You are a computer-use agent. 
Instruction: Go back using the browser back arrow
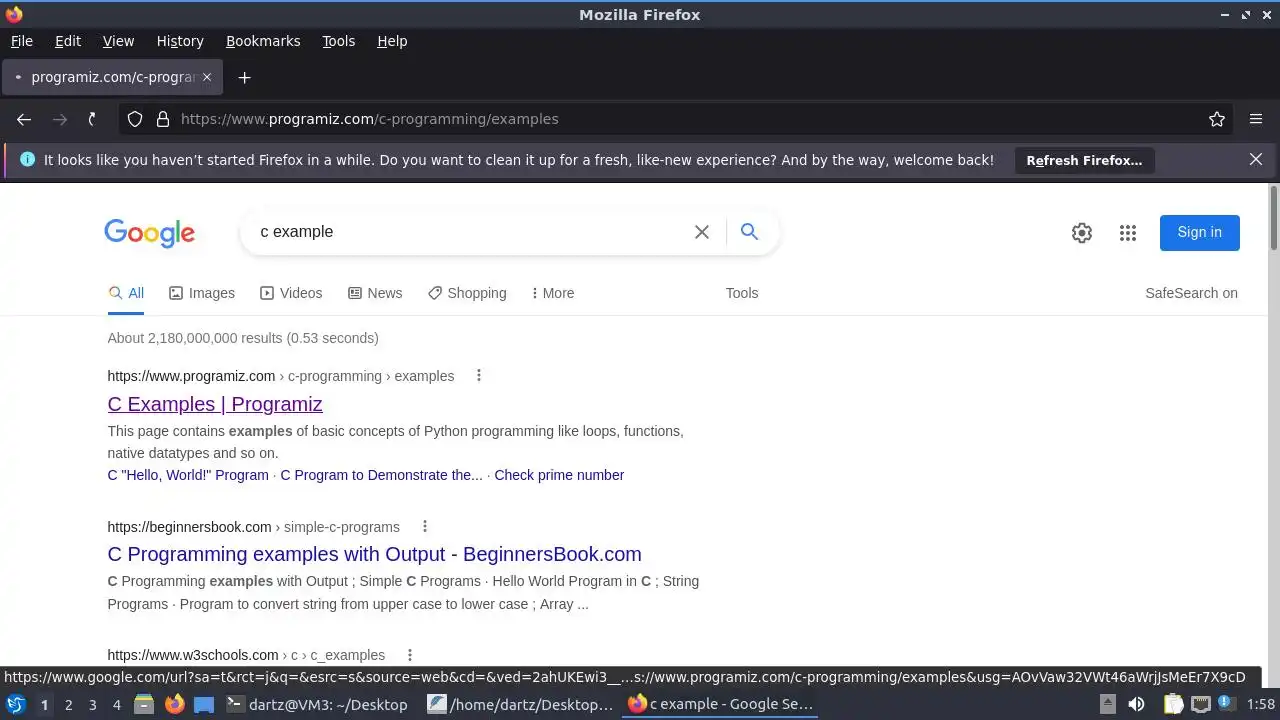[24, 119]
